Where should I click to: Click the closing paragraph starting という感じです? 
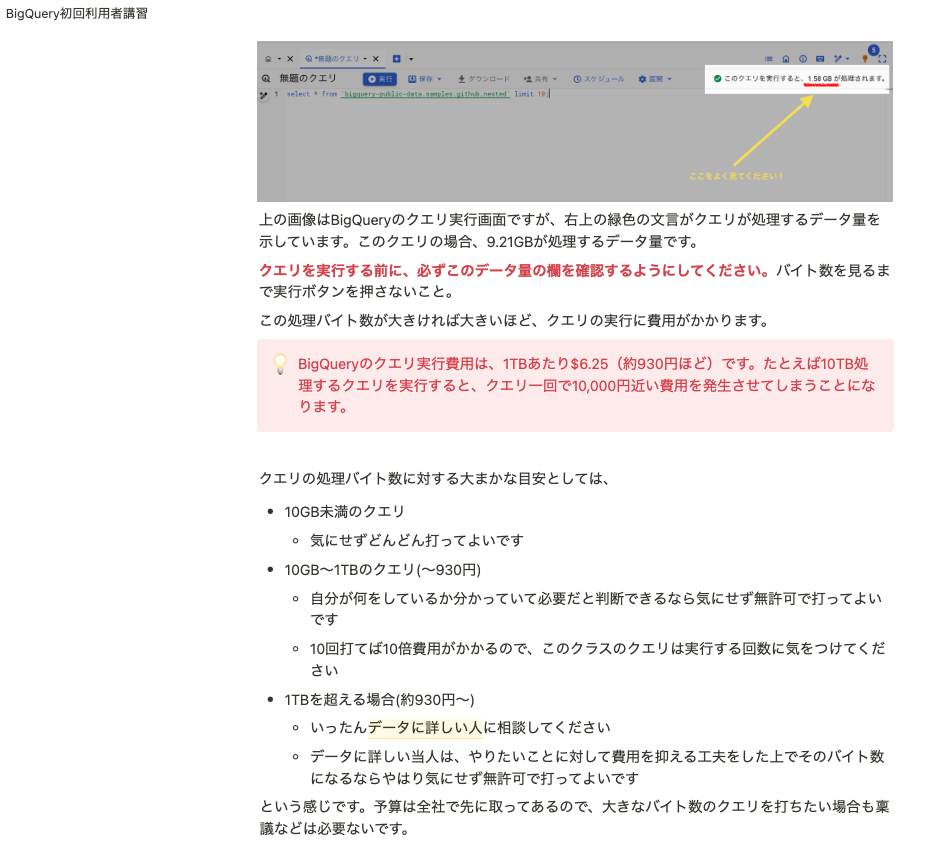[574, 817]
